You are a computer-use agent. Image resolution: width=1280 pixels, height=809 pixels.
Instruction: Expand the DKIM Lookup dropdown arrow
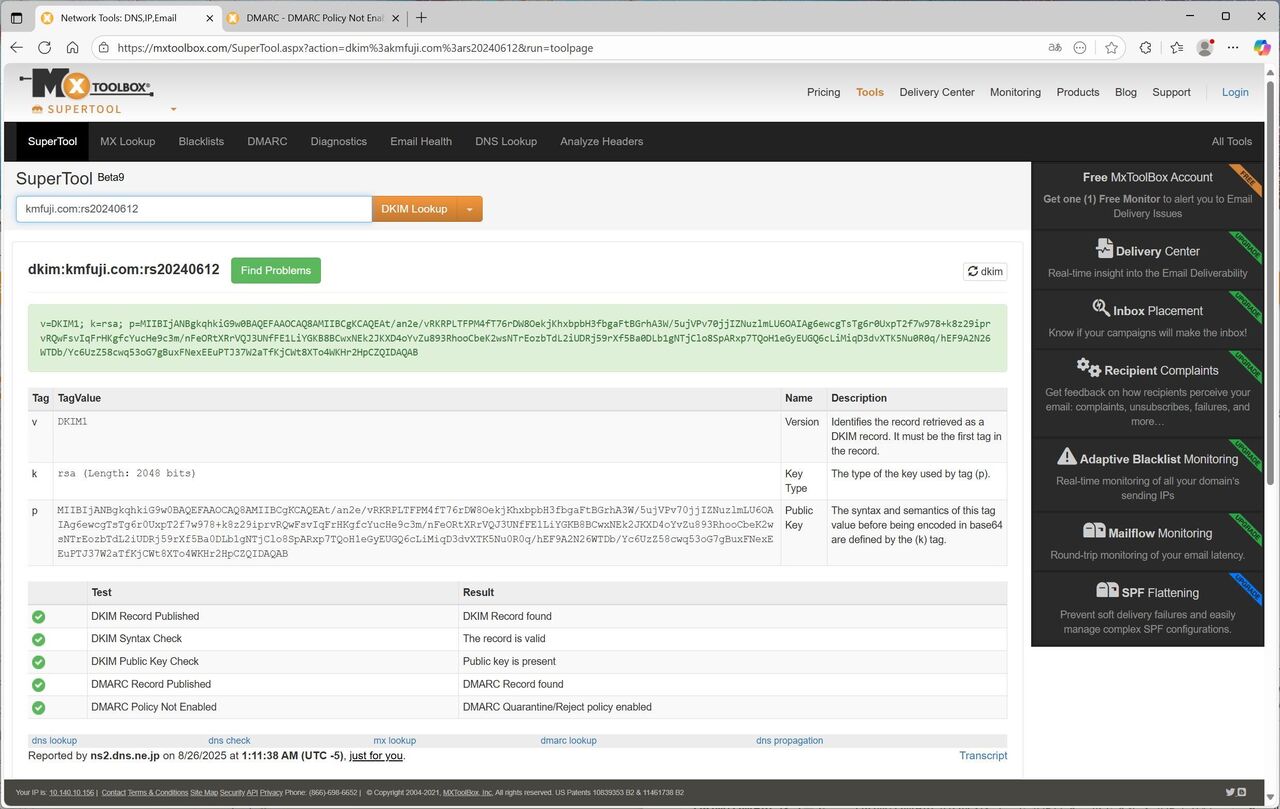point(469,209)
